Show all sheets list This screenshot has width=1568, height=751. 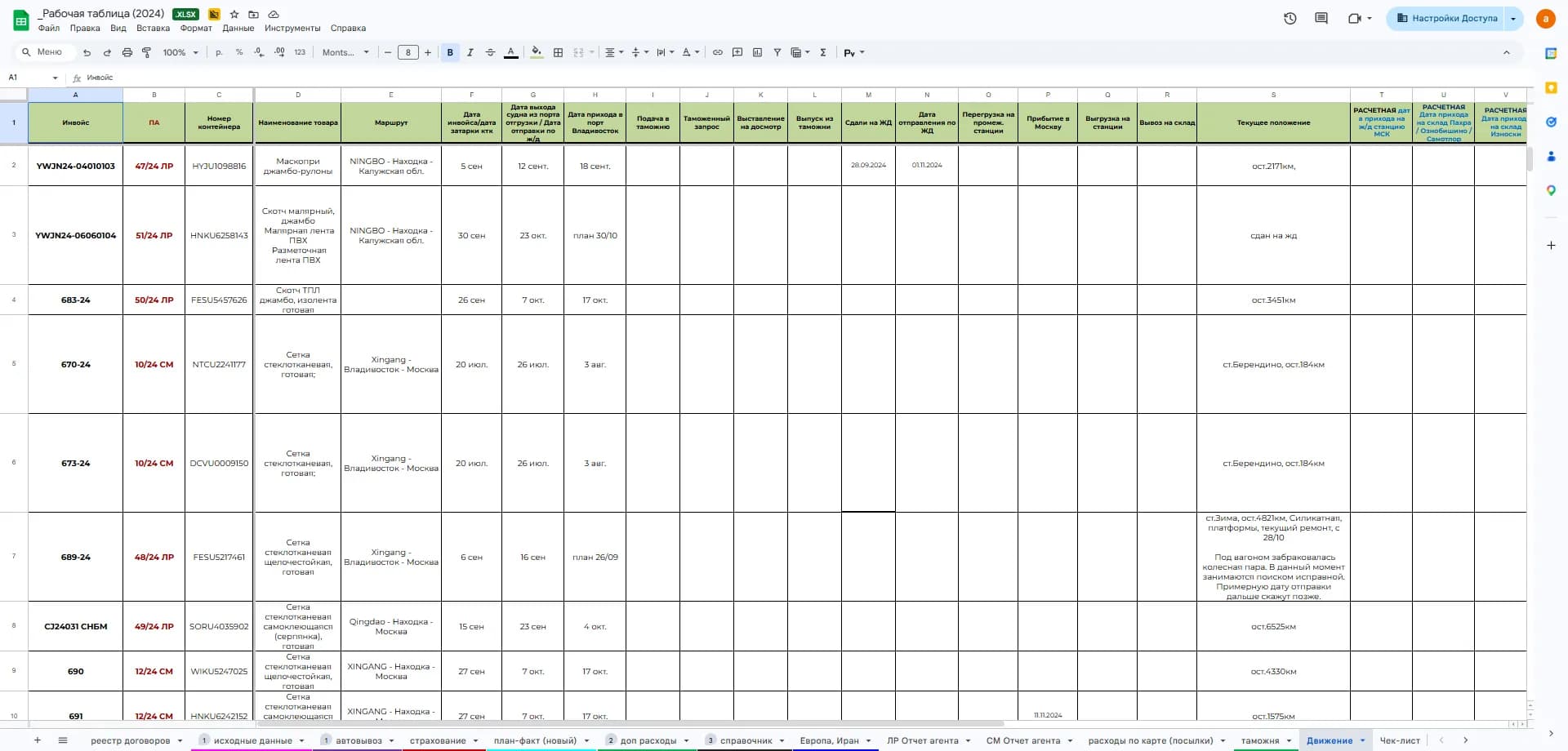click(x=63, y=740)
